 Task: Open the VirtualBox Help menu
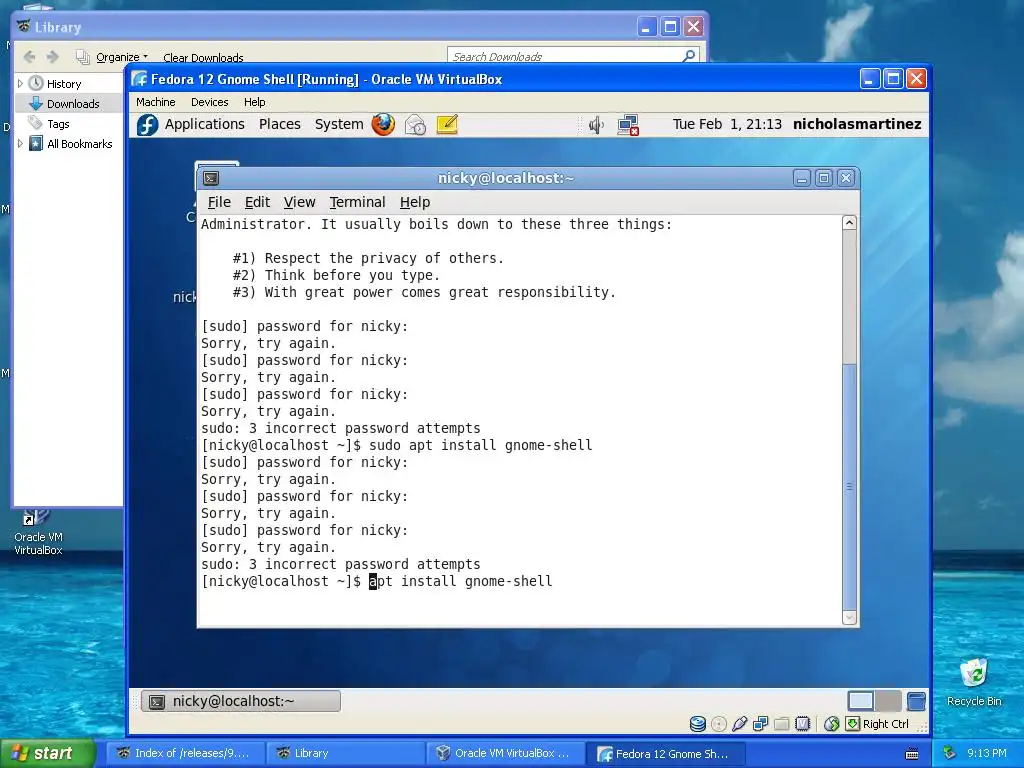click(x=255, y=102)
